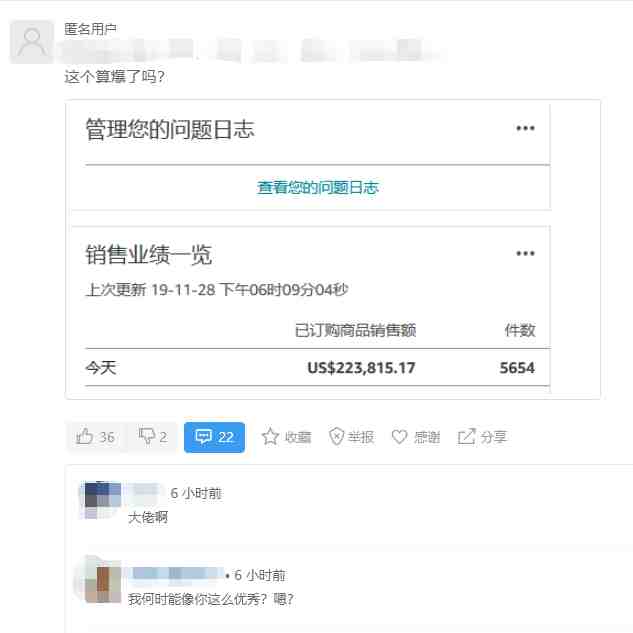Click the US$223,815.17 sales amount
The height and width of the screenshot is (633, 633).
(x=361, y=368)
